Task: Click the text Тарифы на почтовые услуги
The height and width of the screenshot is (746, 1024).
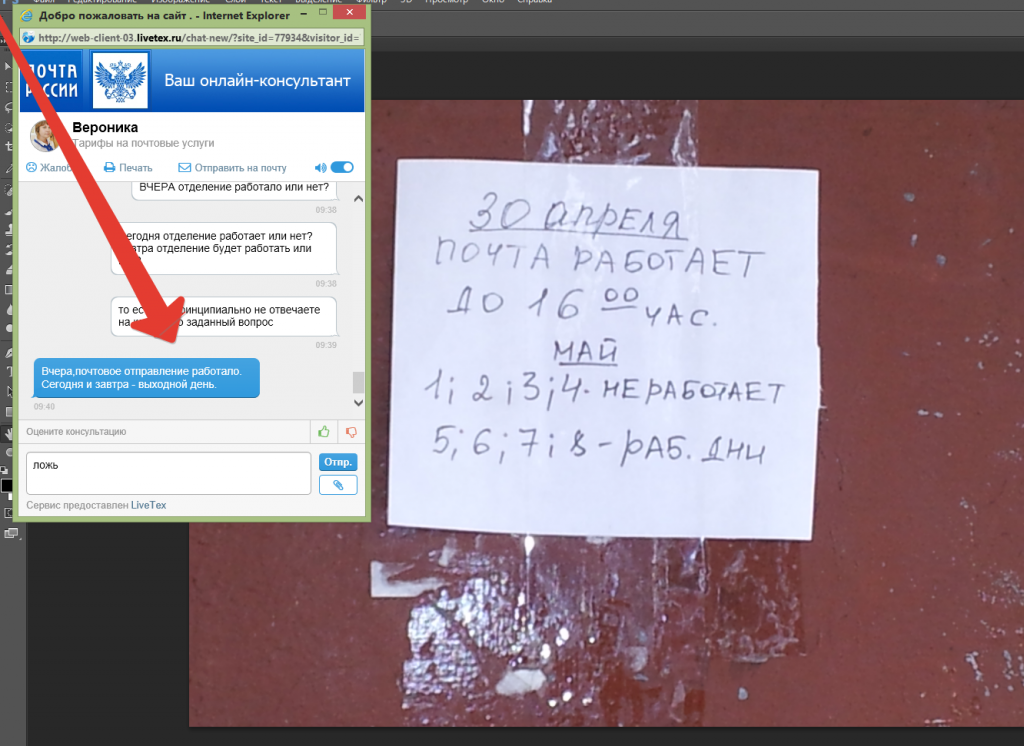Action: 143,143
